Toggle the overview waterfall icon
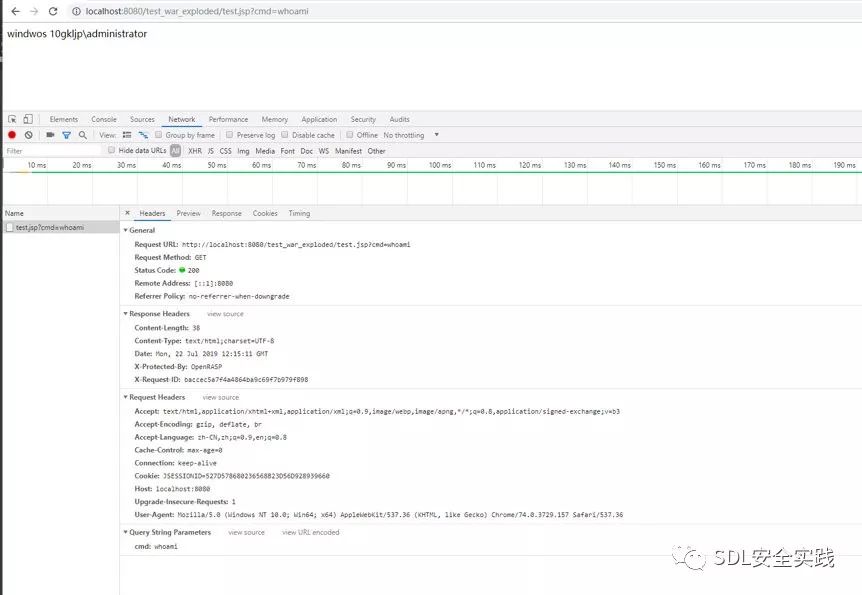Viewport: 862px width, 595px height. pyautogui.click(x=142, y=135)
